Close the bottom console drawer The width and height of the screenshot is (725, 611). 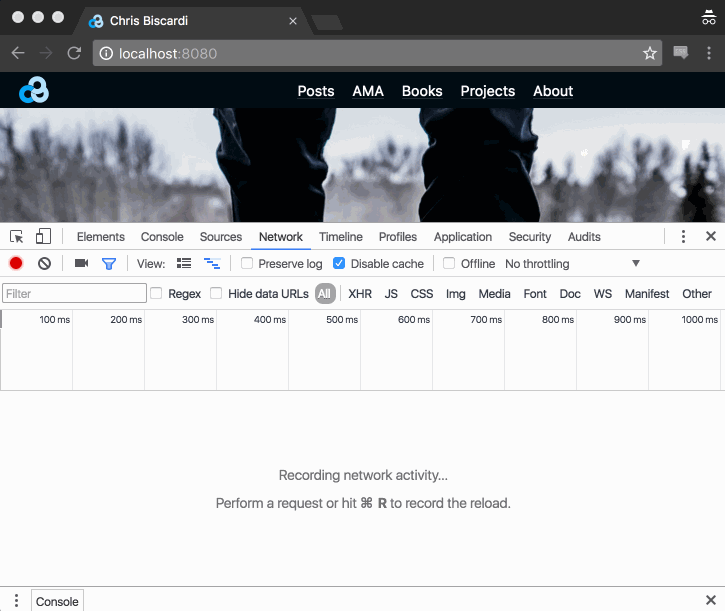coord(711,600)
